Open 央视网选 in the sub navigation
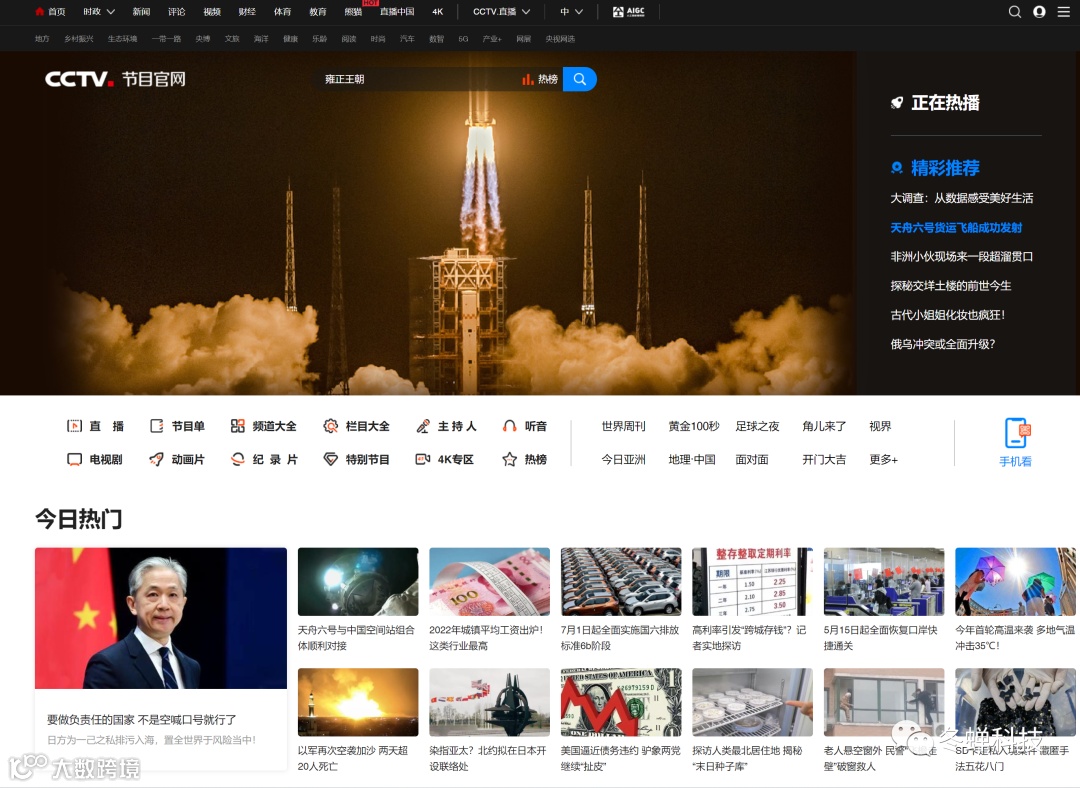 coord(560,39)
